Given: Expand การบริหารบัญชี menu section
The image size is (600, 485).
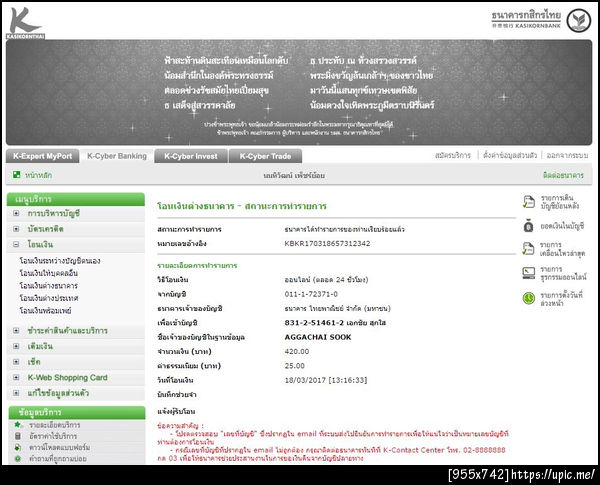Looking at the screenshot, I should [16, 213].
